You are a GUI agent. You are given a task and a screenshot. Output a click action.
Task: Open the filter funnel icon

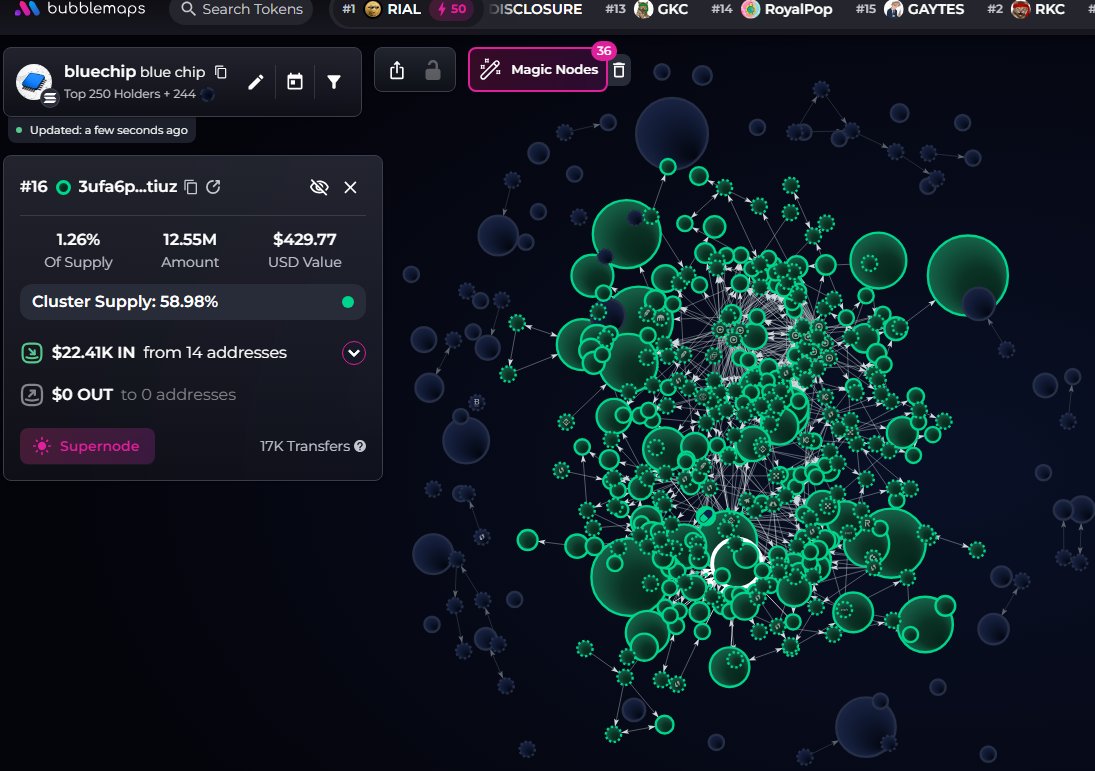334,82
